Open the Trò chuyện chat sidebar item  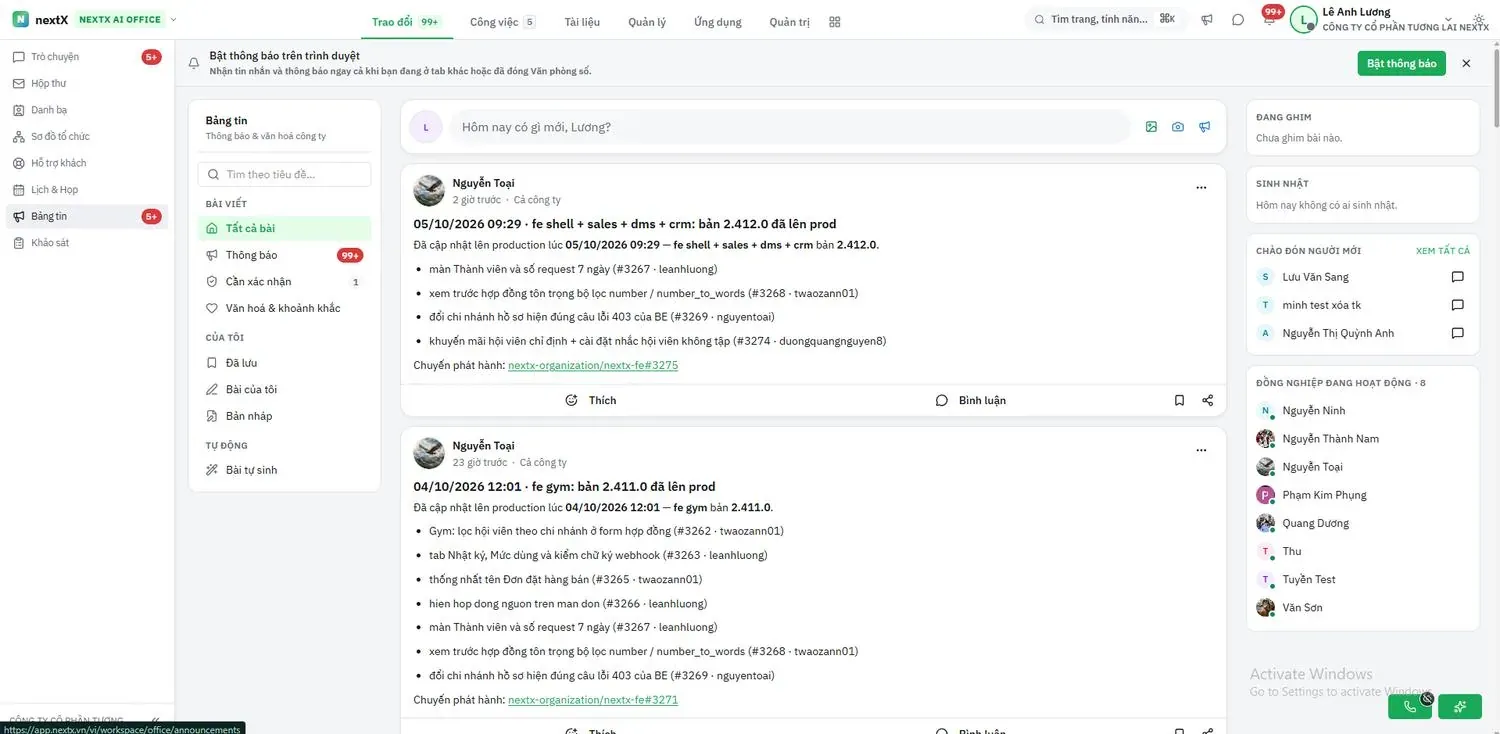(86, 57)
